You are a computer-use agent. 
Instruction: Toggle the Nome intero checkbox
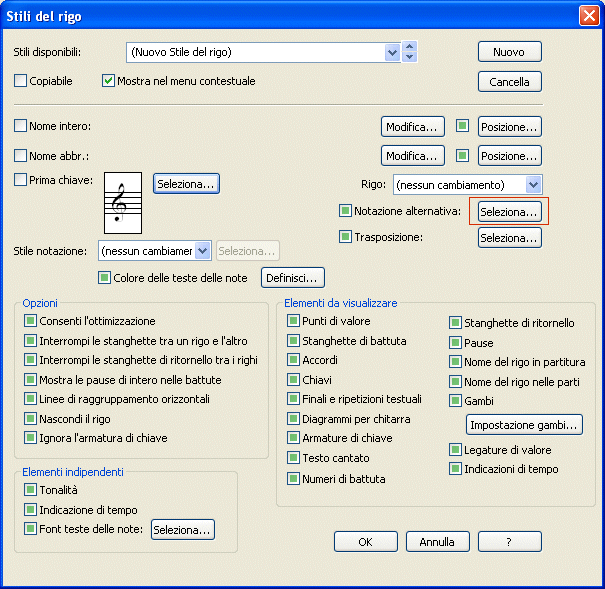(x=21, y=126)
